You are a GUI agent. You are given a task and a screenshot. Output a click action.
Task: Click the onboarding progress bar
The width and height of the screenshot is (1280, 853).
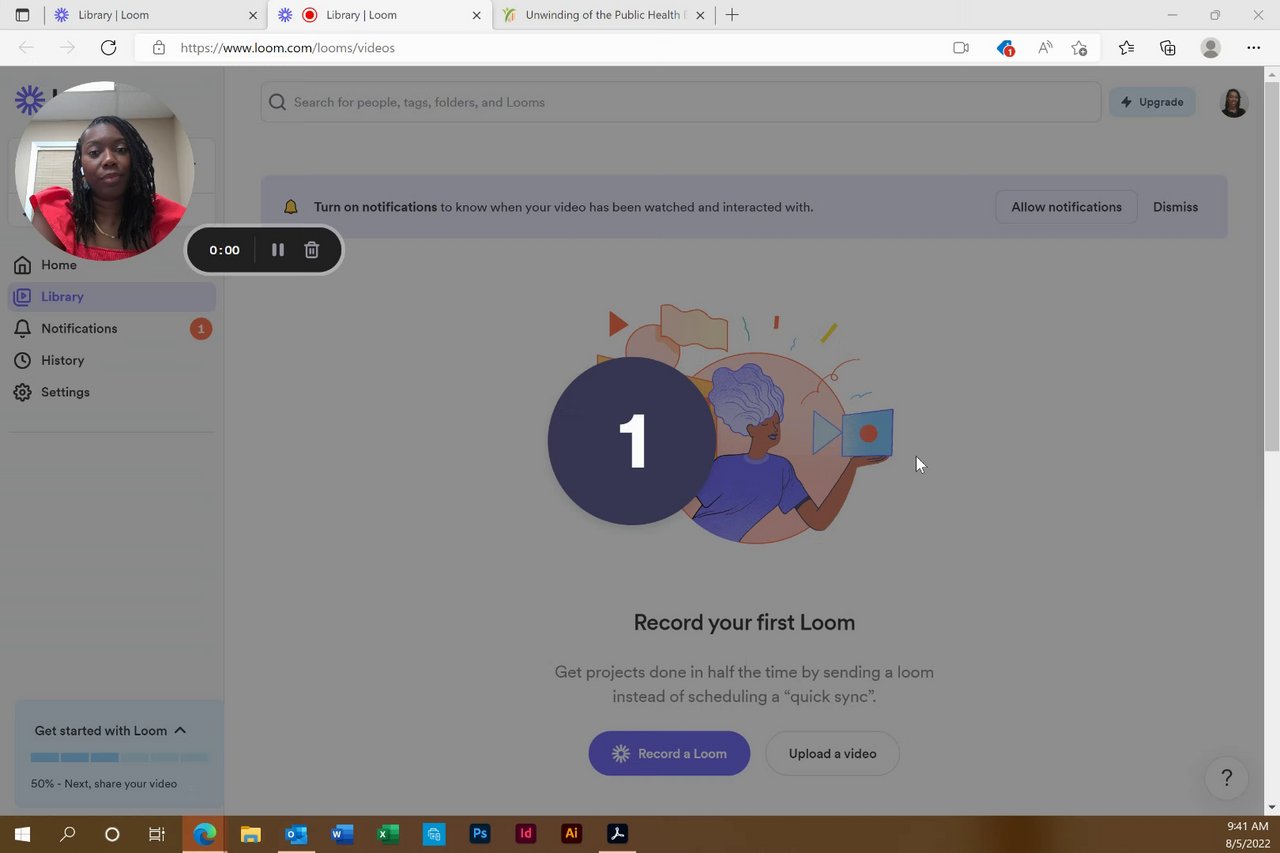[119, 757]
